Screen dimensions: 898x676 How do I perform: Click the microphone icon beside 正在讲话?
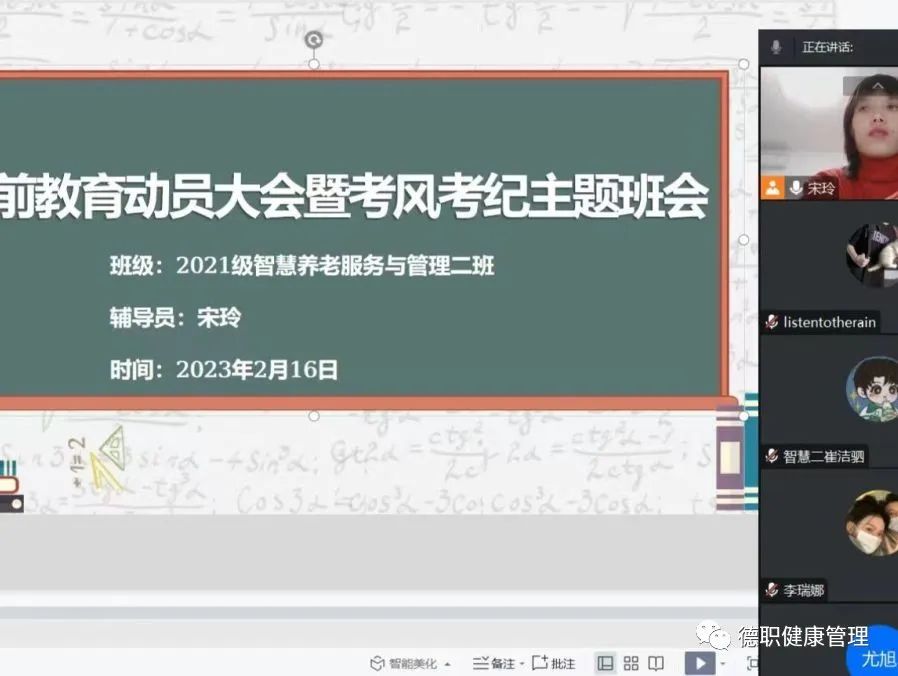pos(776,47)
